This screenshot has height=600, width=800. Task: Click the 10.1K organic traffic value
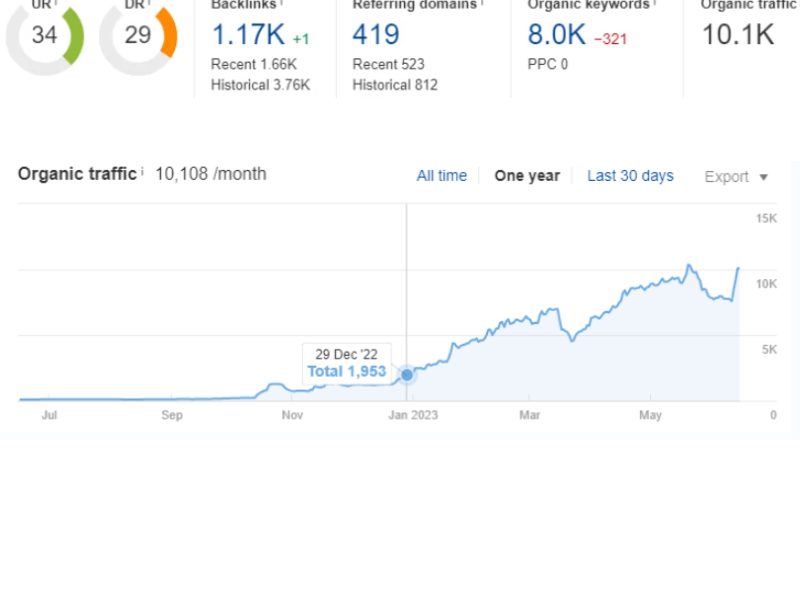[737, 35]
